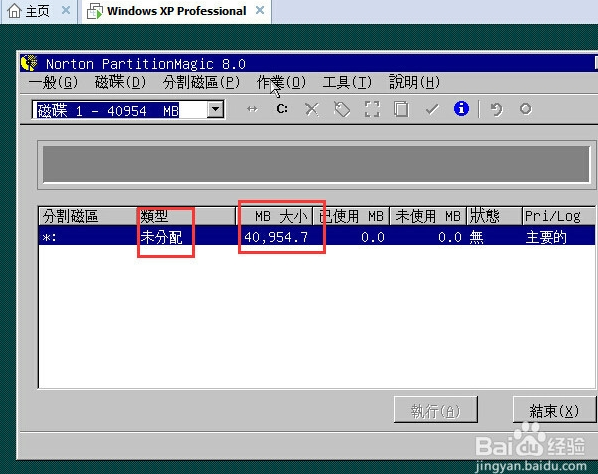
Task: Click the home icon on the 主页 tab
Action: [14, 11]
